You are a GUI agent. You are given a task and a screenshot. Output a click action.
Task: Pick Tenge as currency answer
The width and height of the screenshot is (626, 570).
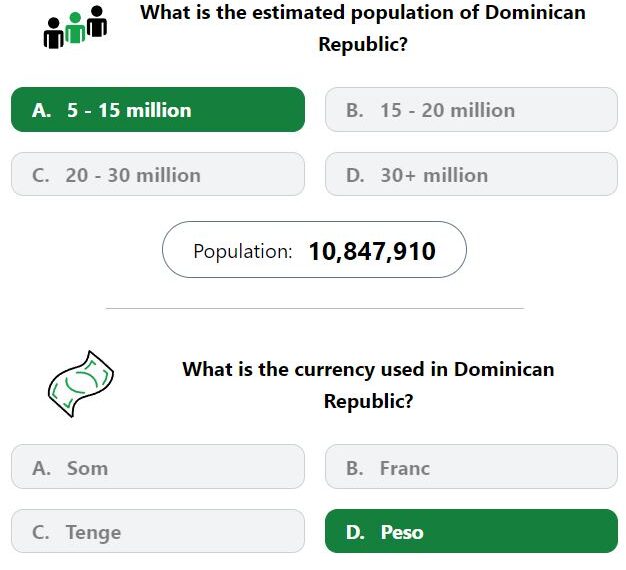(x=158, y=531)
